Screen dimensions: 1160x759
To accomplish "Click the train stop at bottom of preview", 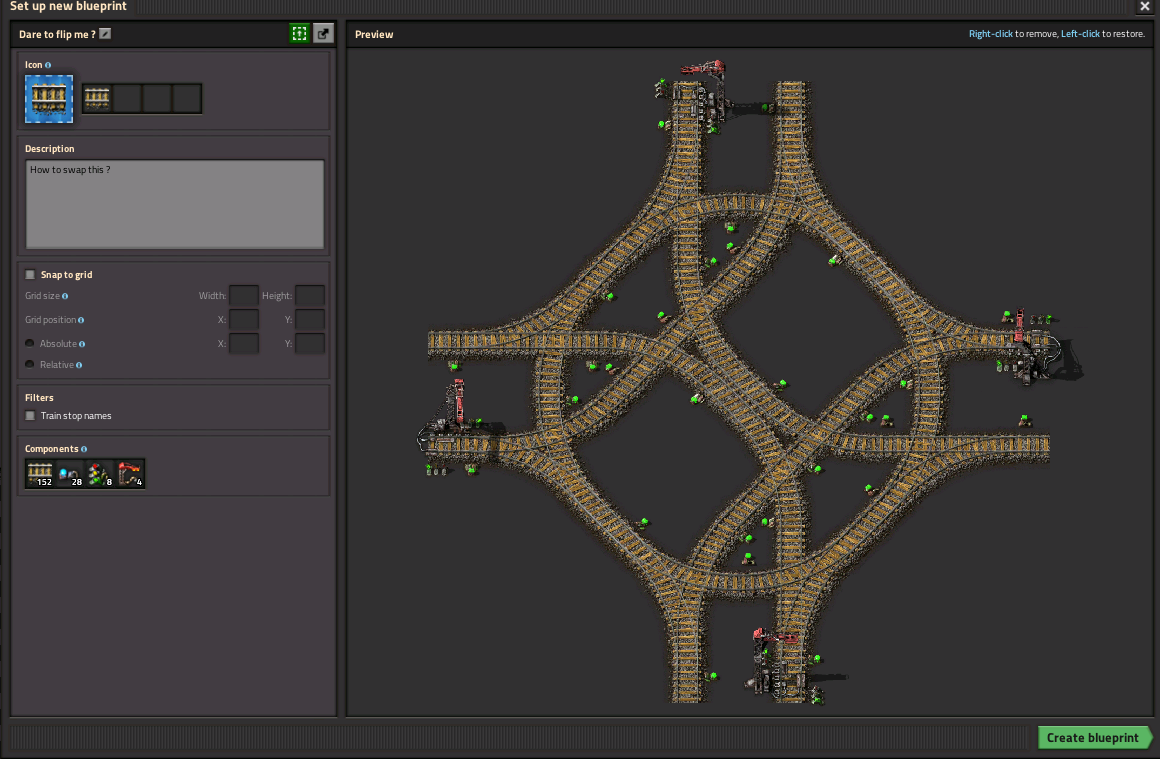I will pyautogui.click(x=775, y=661).
